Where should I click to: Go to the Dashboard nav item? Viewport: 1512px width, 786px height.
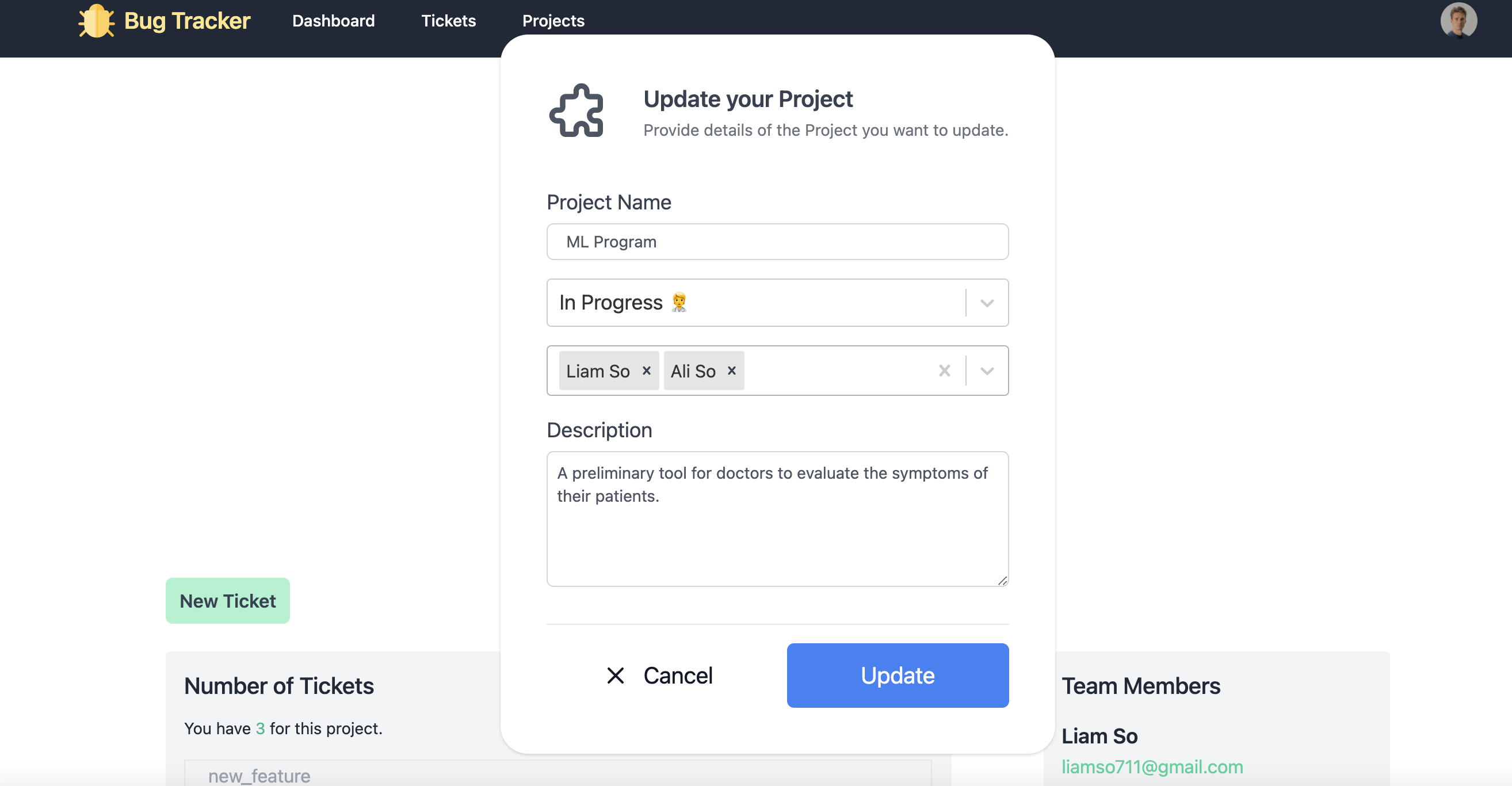333,21
